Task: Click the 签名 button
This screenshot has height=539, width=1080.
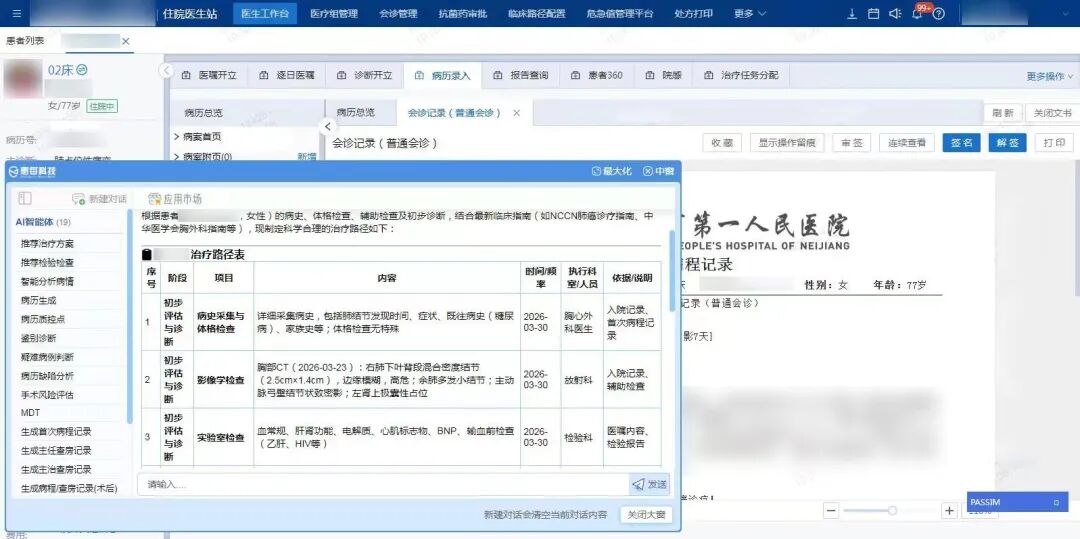Action: (961, 143)
